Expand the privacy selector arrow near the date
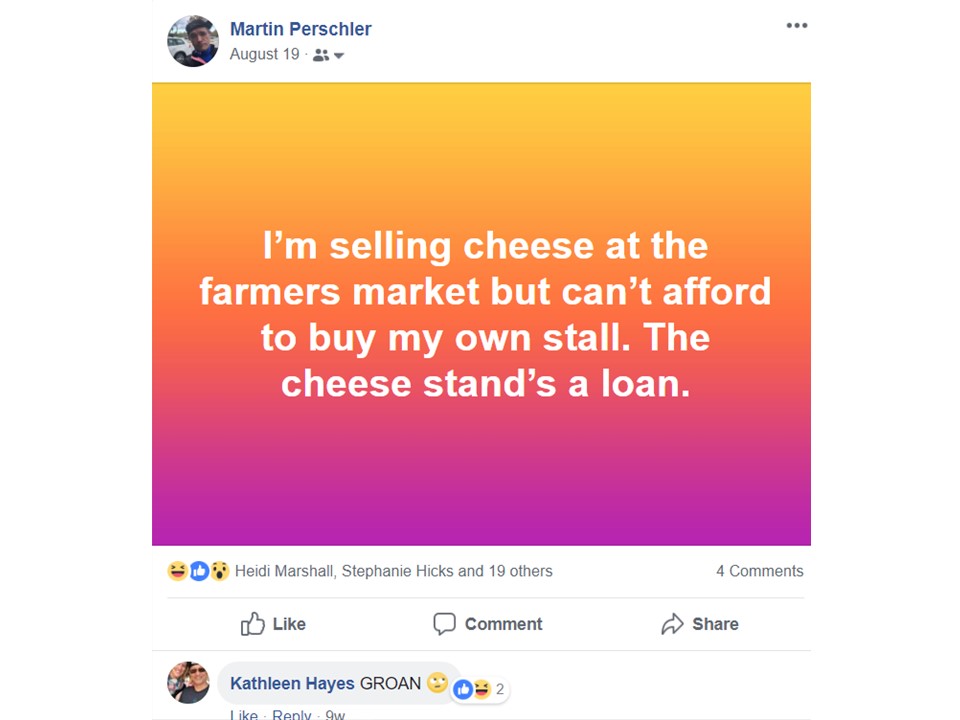The width and height of the screenshot is (960, 720). coord(340,56)
